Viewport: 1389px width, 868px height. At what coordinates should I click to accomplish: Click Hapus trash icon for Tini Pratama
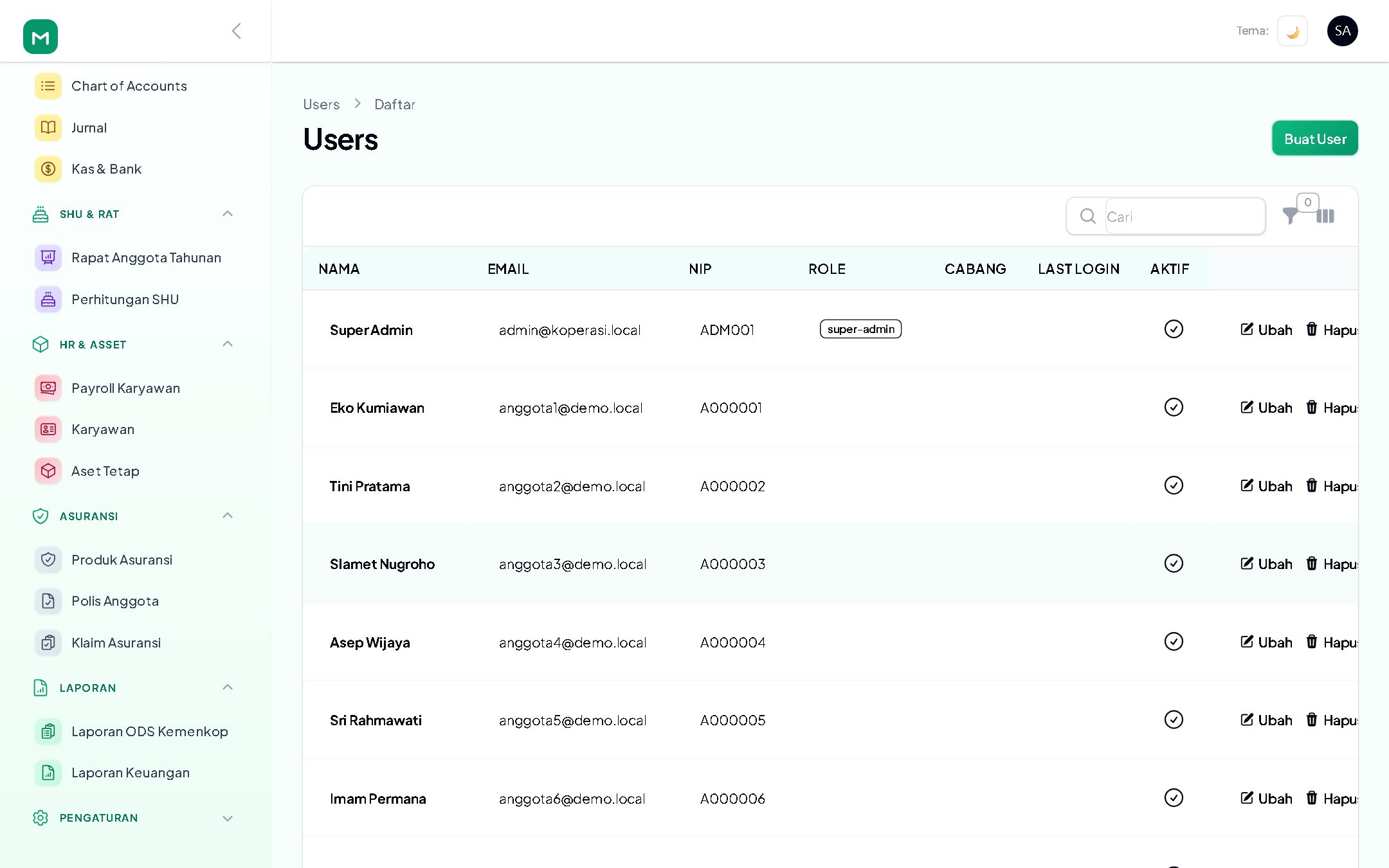click(x=1312, y=485)
